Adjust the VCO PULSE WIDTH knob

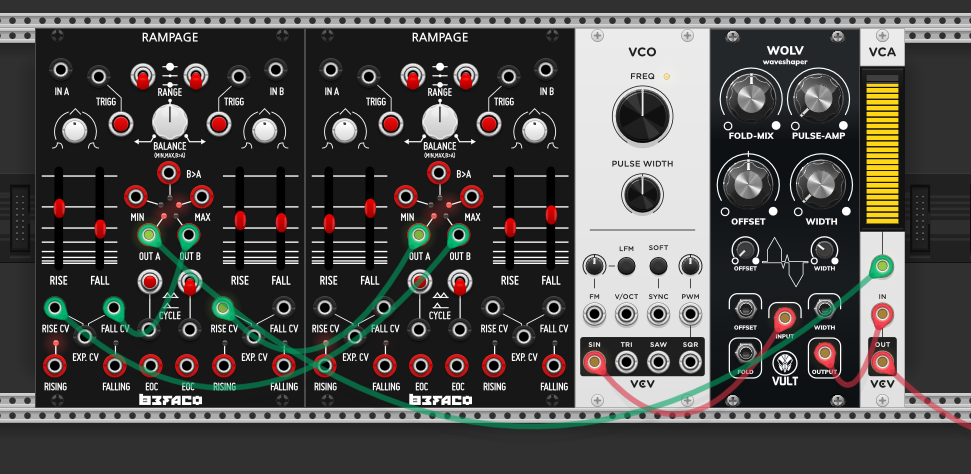(642, 193)
